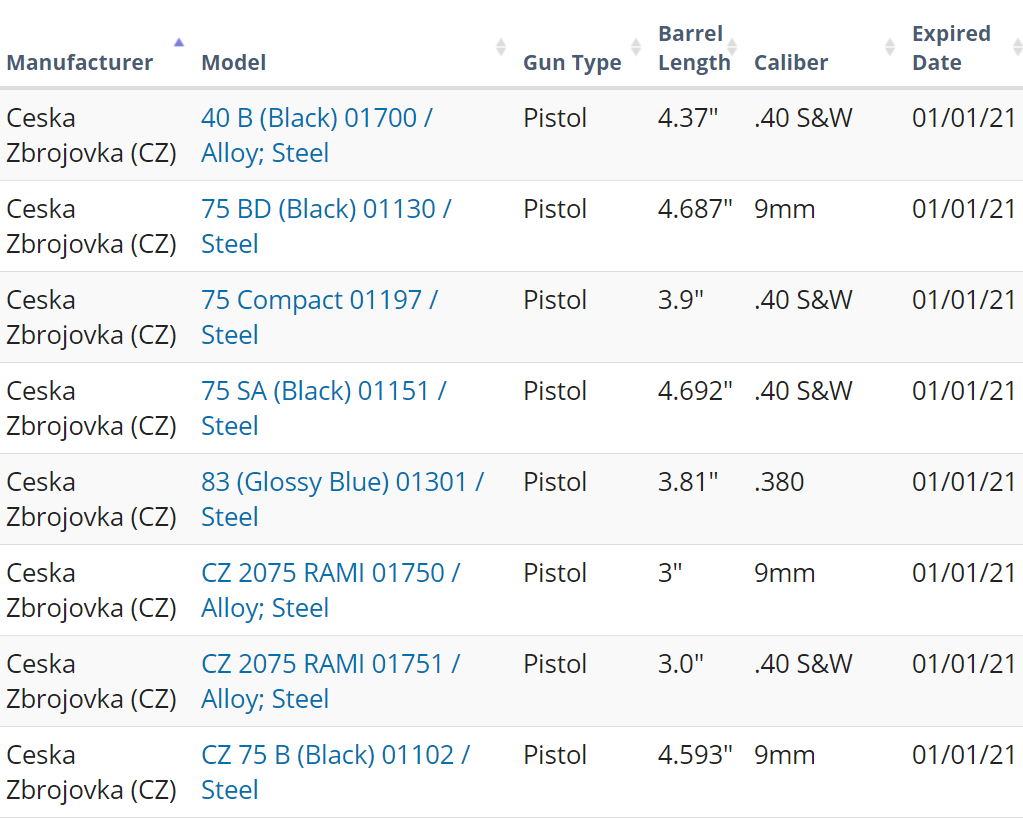Screen dimensions: 1023x818
Task: Open 75 Compact 01197 model link
Action: (319, 317)
